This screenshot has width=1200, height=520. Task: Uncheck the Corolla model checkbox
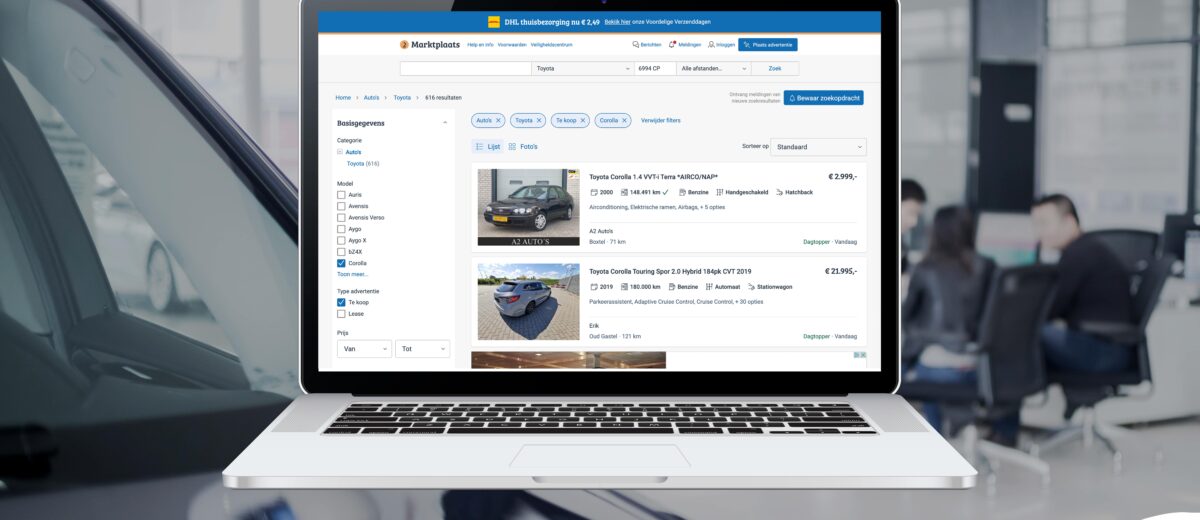click(341, 263)
